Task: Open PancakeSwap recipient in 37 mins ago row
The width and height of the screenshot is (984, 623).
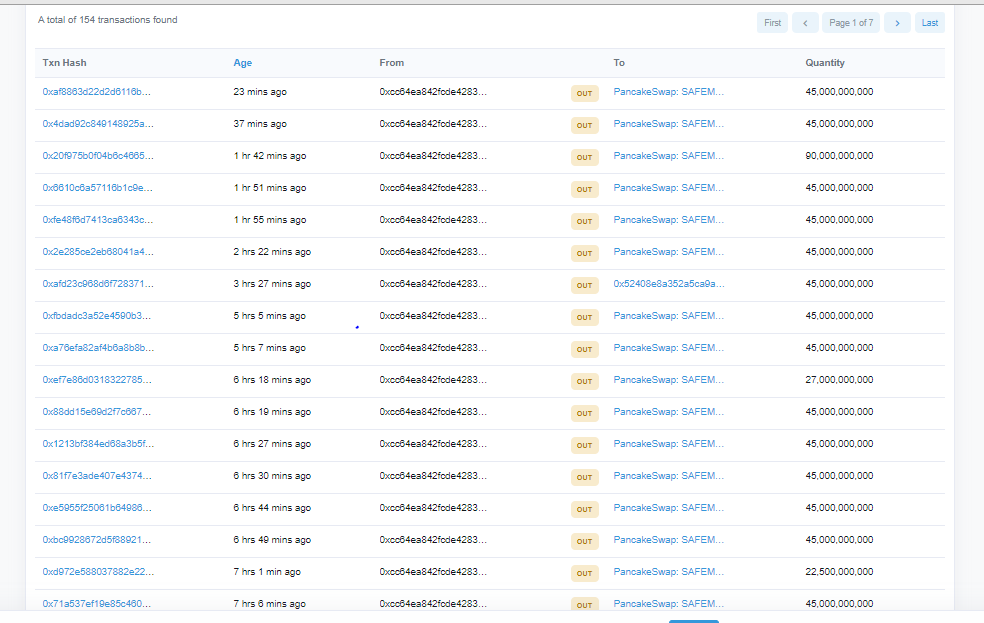Action: pos(669,124)
